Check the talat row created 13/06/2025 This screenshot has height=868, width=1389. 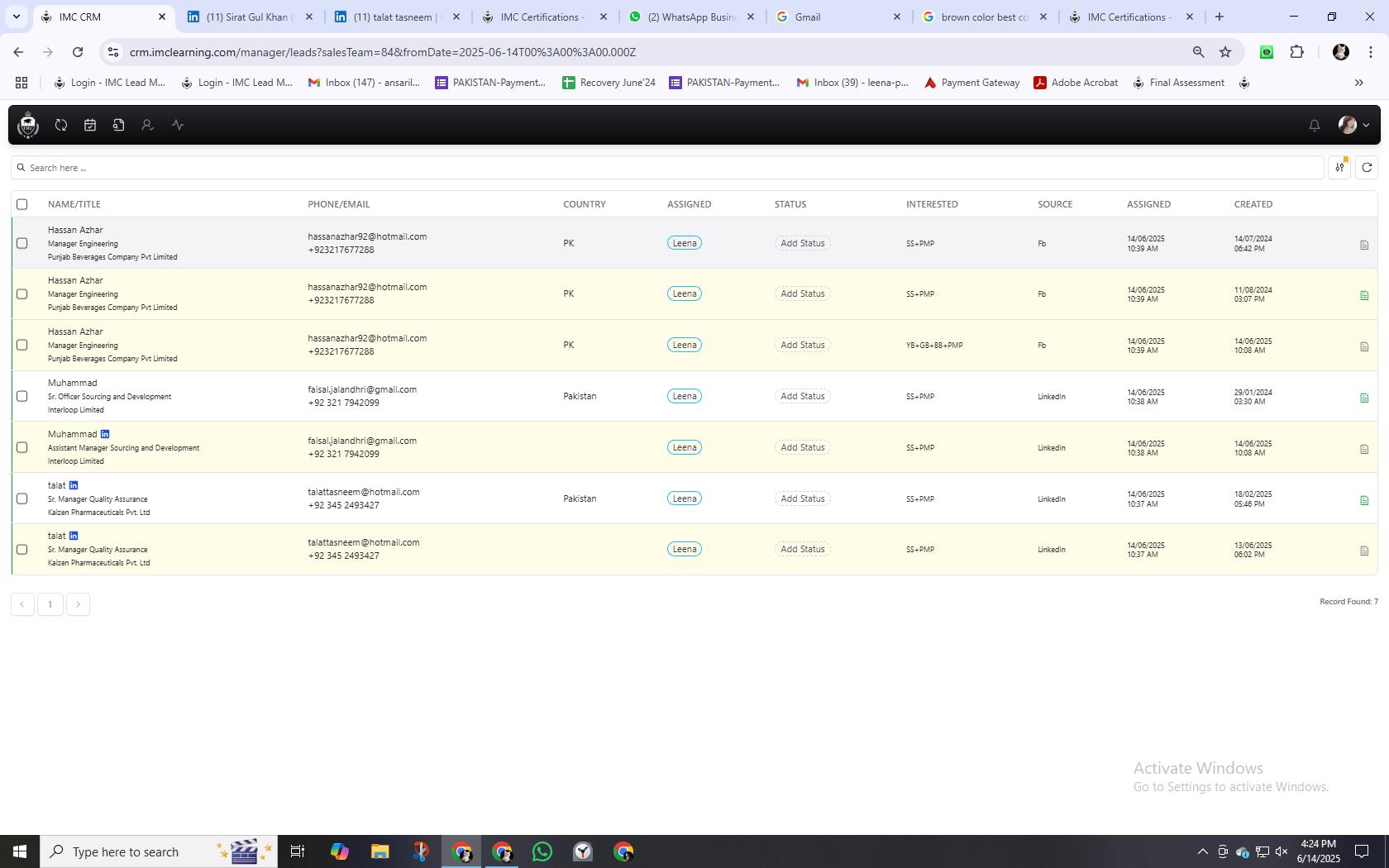pyautogui.click(x=22, y=549)
